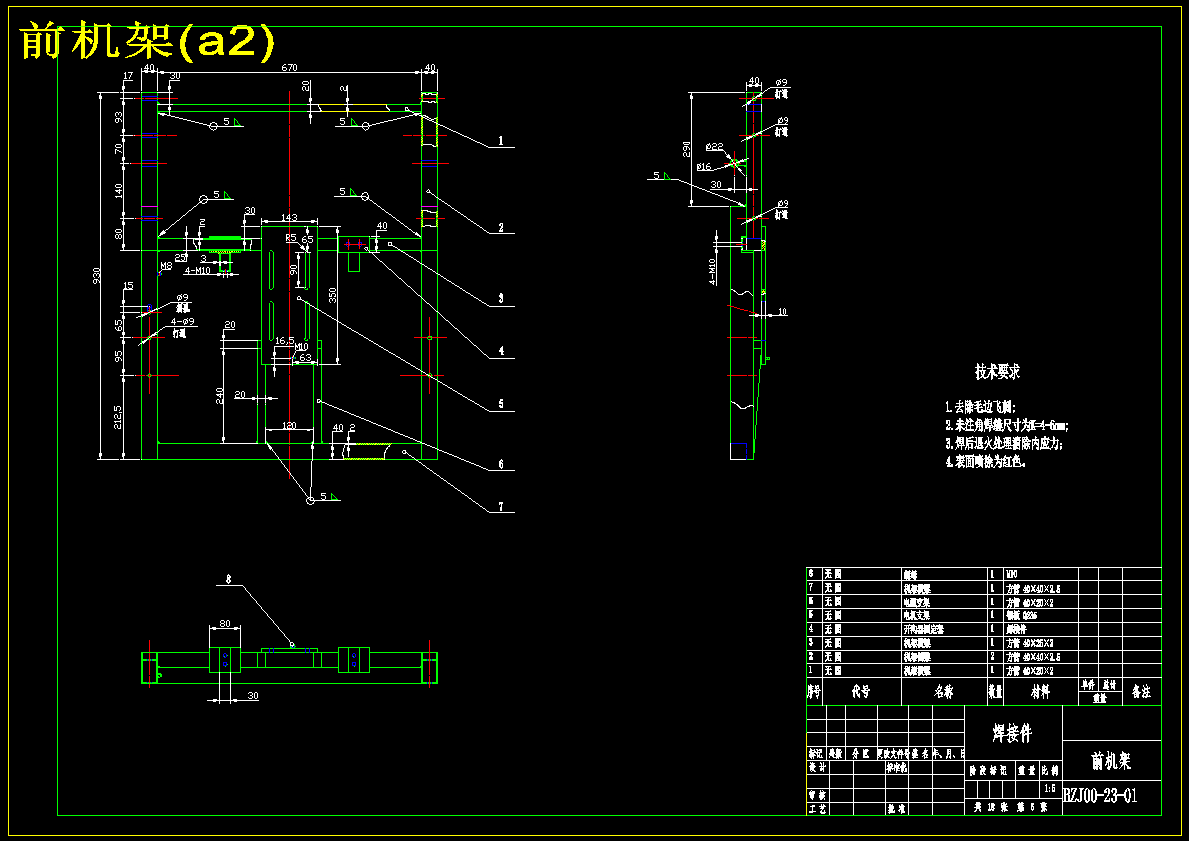The image size is (1189, 841).
Task: Click the 名称 column header
Action: (943, 692)
